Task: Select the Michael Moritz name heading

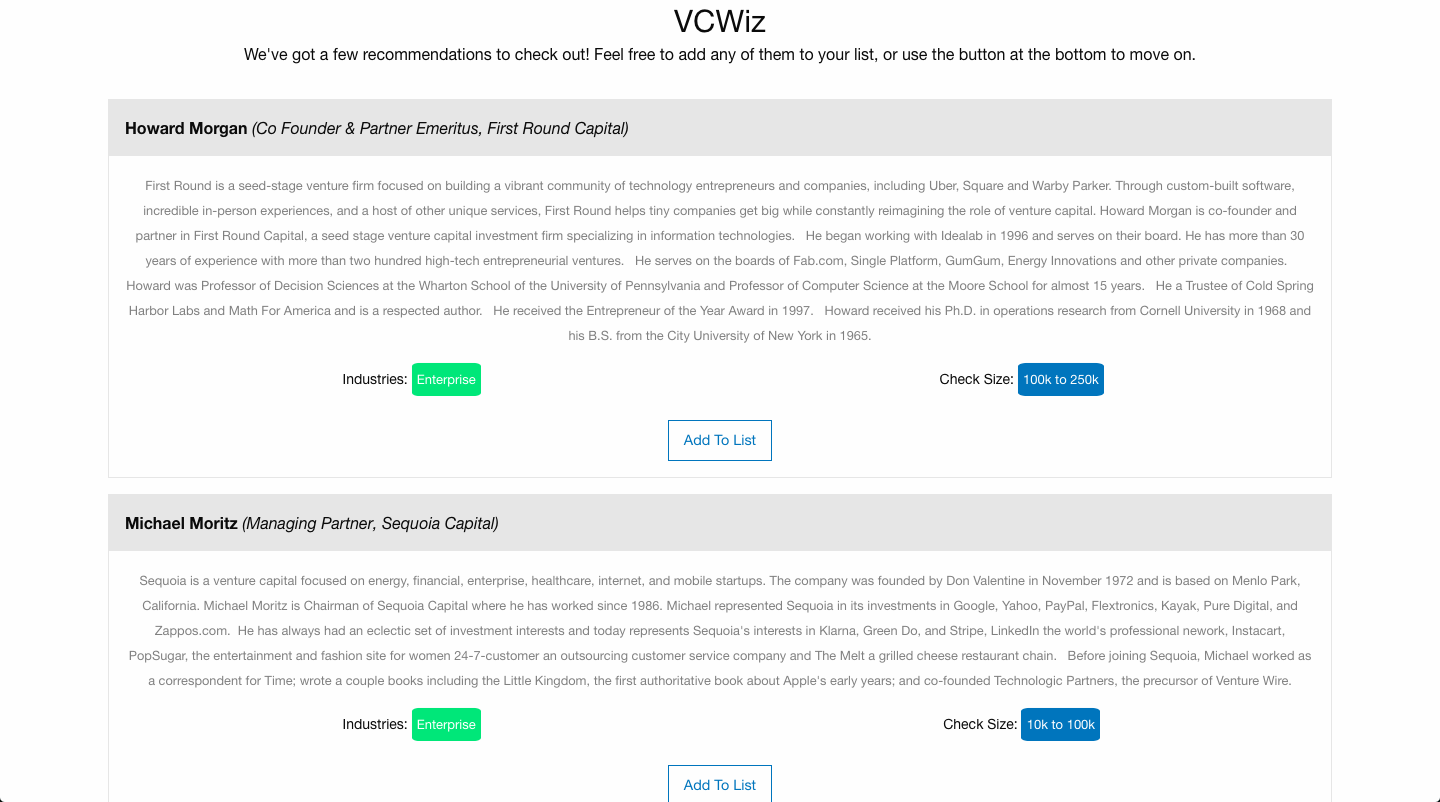Action: click(181, 523)
